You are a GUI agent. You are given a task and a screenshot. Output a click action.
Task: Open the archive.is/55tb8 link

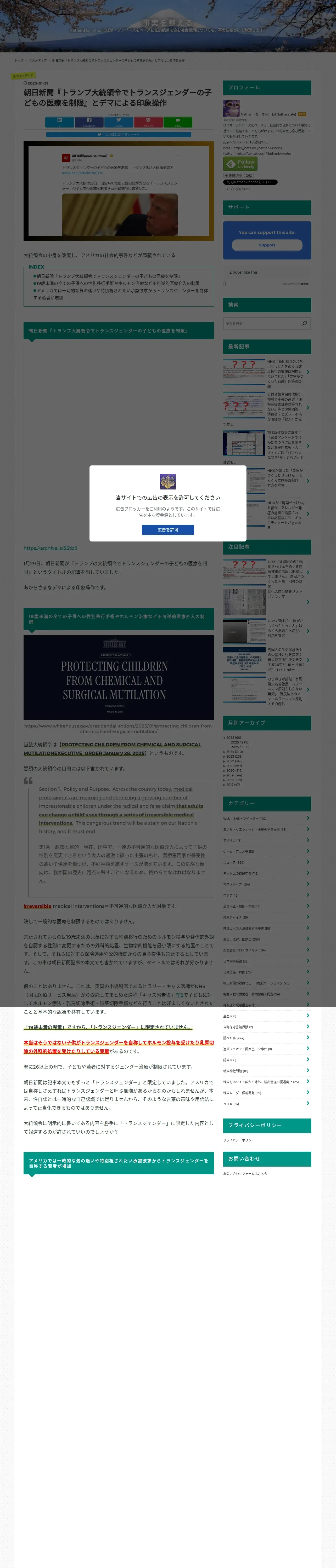coord(50,548)
